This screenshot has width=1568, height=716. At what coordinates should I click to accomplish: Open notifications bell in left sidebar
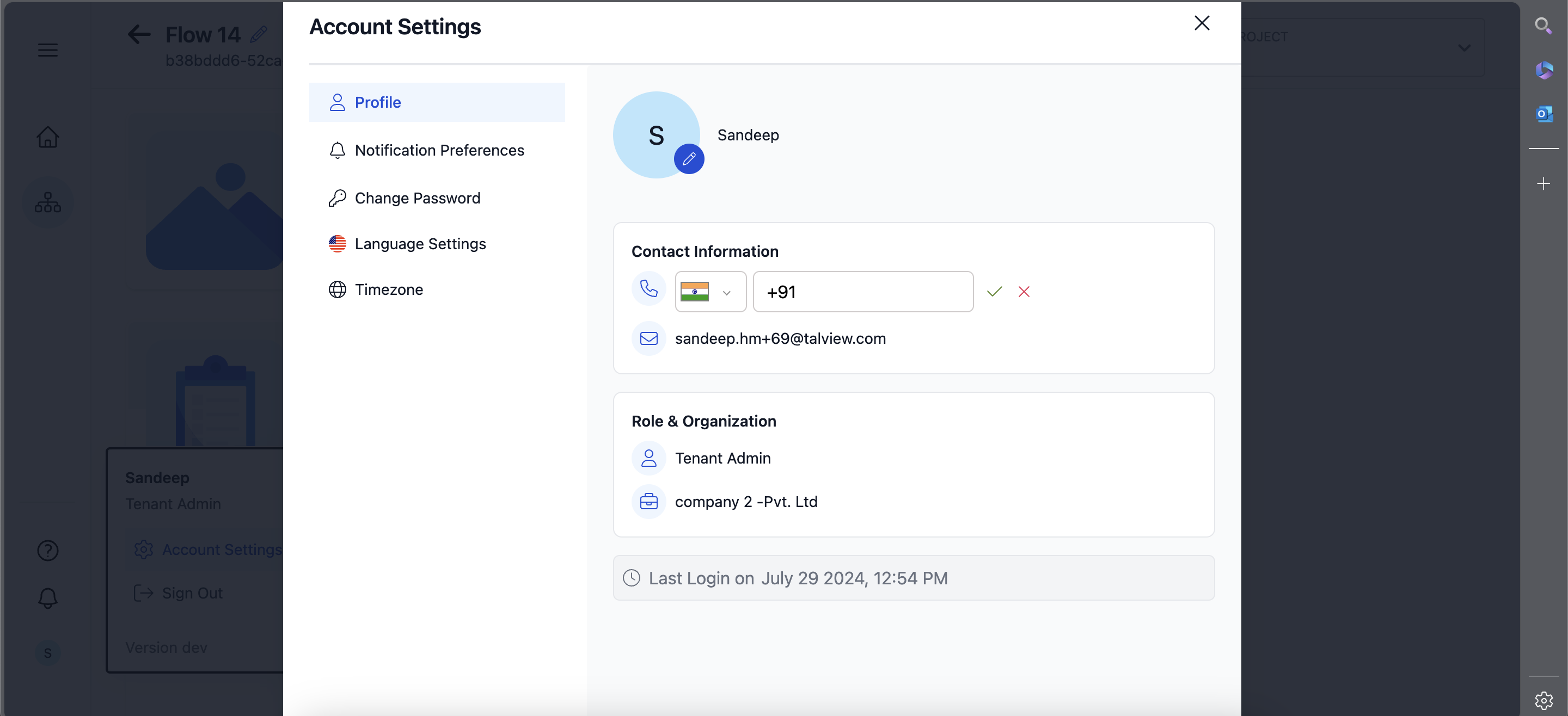(47, 598)
